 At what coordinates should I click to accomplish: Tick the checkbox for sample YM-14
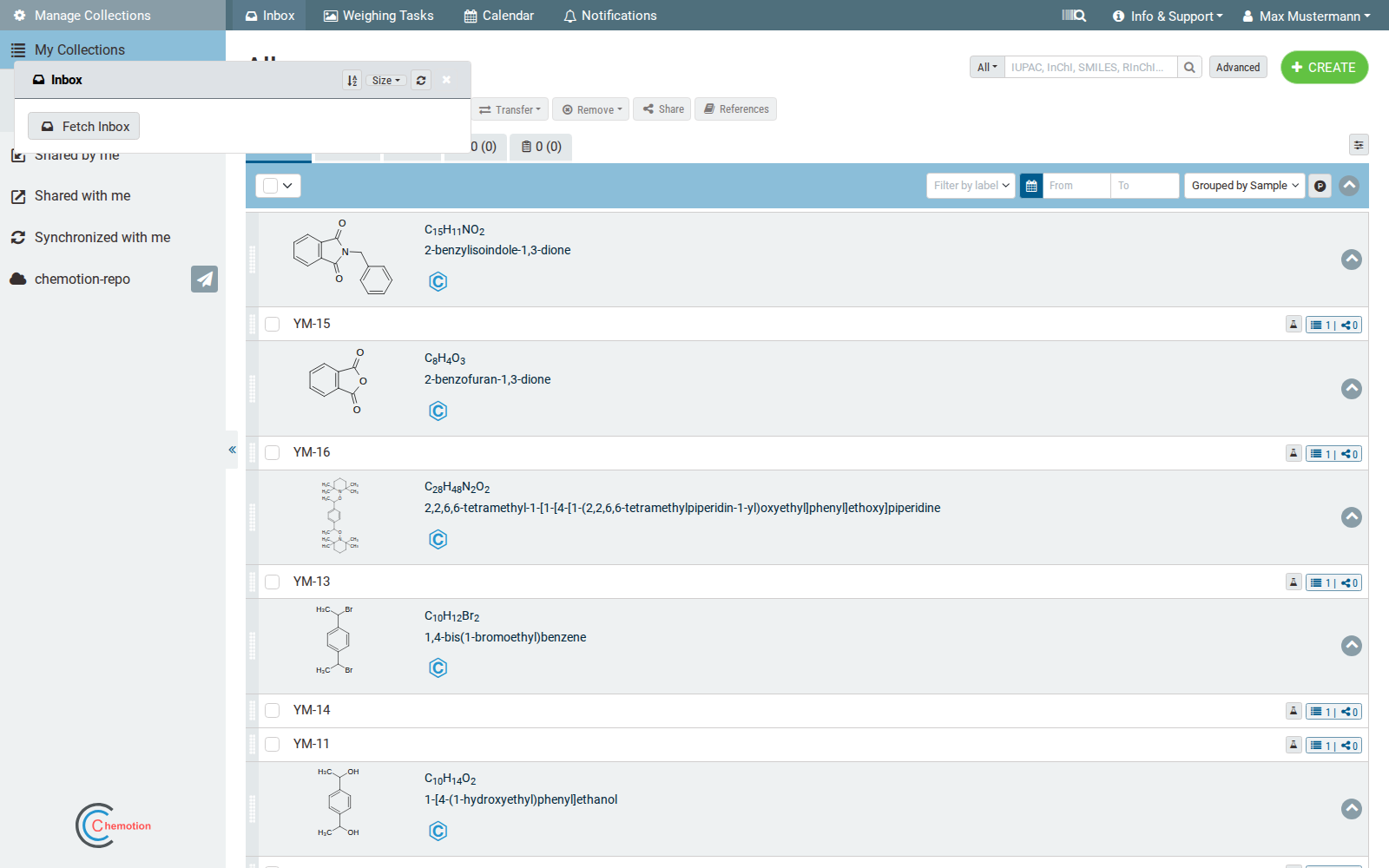(273, 710)
